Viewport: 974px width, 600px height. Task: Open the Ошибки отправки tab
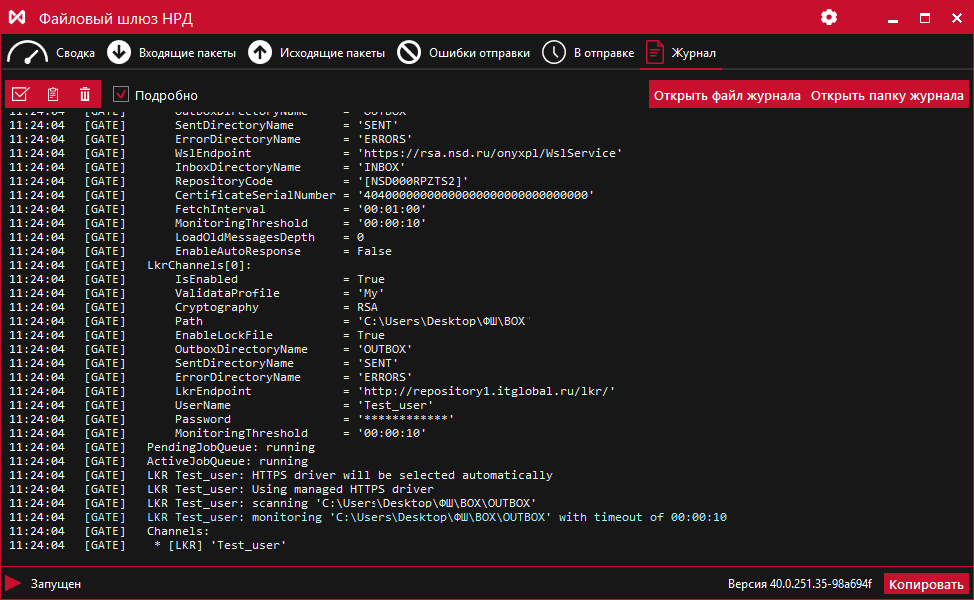(479, 53)
